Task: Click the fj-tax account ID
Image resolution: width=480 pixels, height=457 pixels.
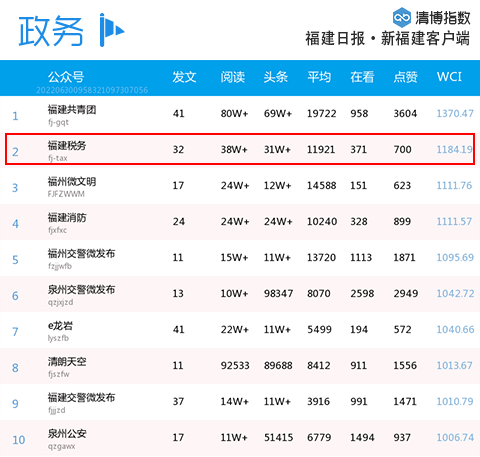Action: [58, 158]
